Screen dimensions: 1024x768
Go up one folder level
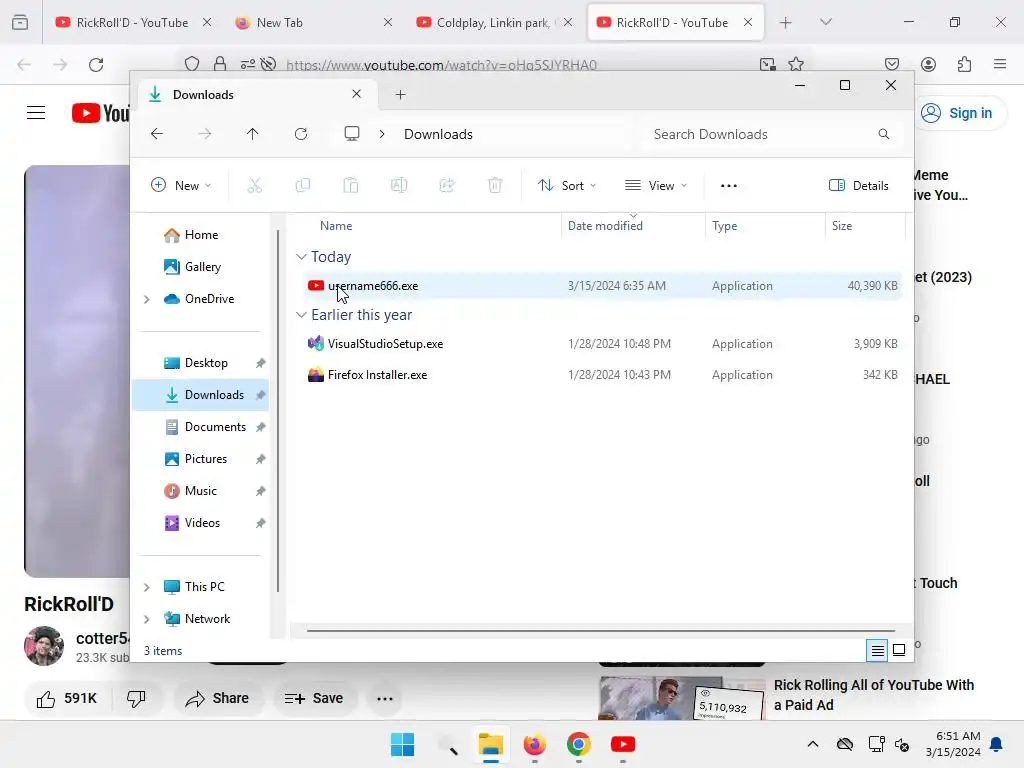click(x=253, y=134)
